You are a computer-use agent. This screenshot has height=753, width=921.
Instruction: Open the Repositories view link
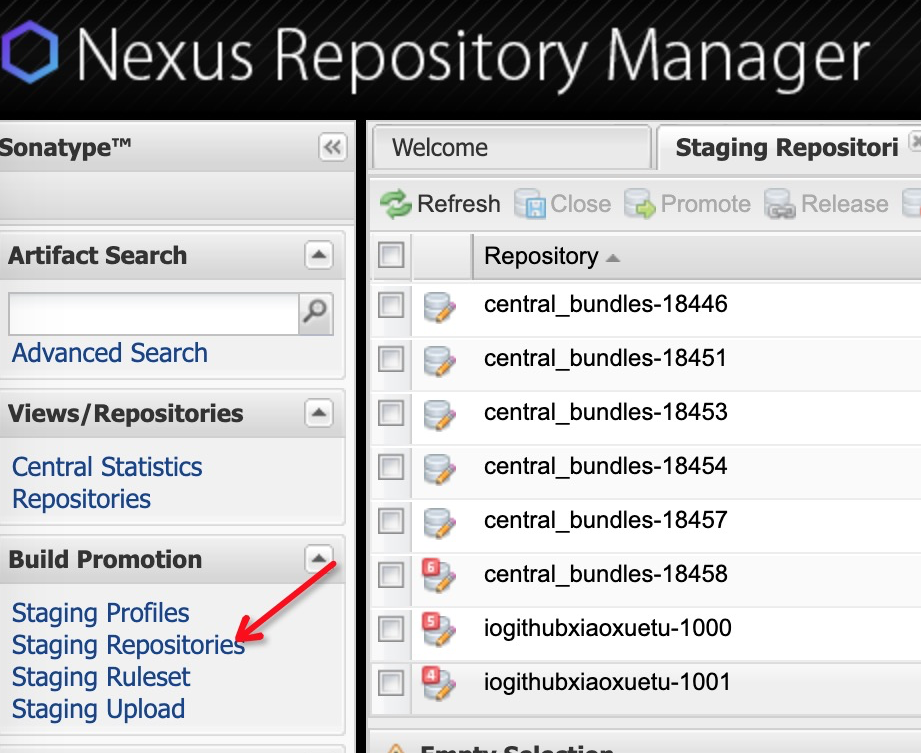click(82, 499)
